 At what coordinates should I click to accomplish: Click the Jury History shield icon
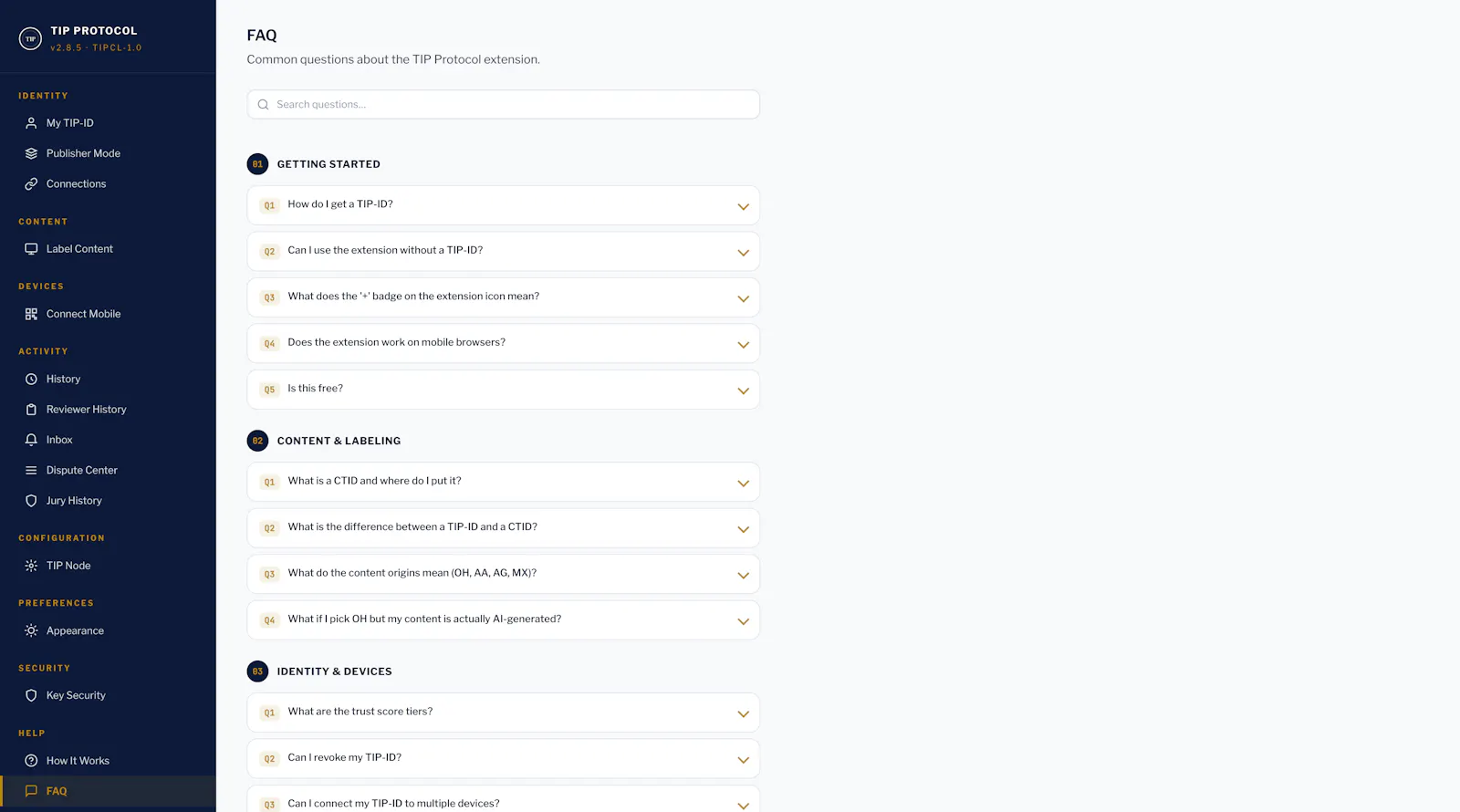31,501
